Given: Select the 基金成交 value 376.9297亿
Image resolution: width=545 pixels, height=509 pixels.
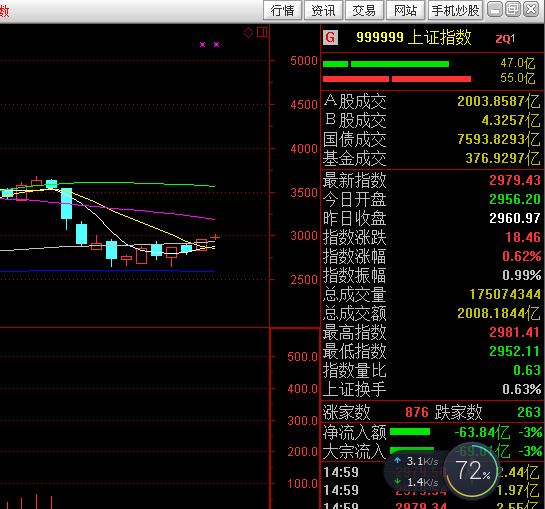Looking at the screenshot, I should pyautogui.click(x=503, y=159).
